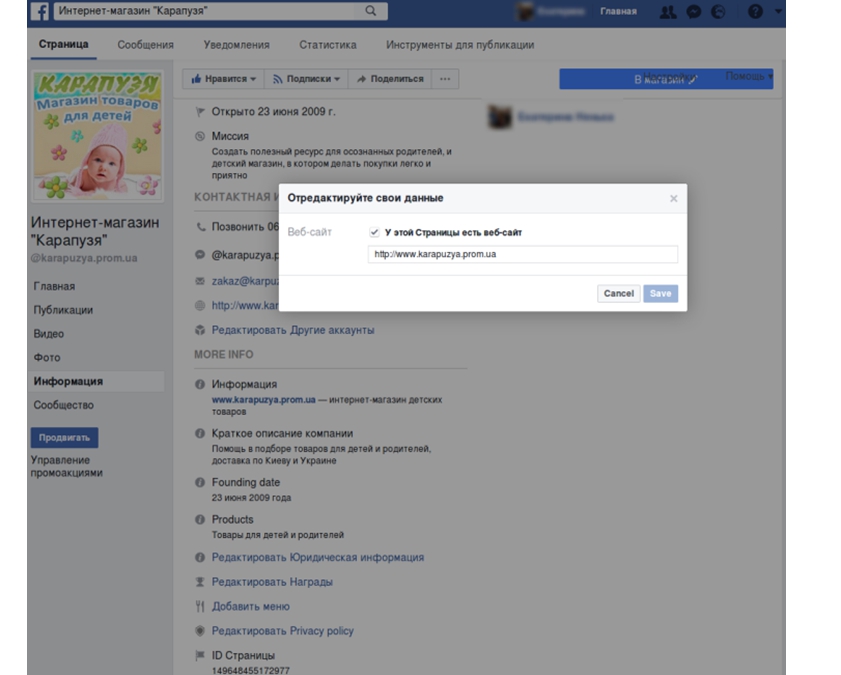The image size is (841, 675).
Task: Close the edit dialog with X
Action: click(673, 198)
